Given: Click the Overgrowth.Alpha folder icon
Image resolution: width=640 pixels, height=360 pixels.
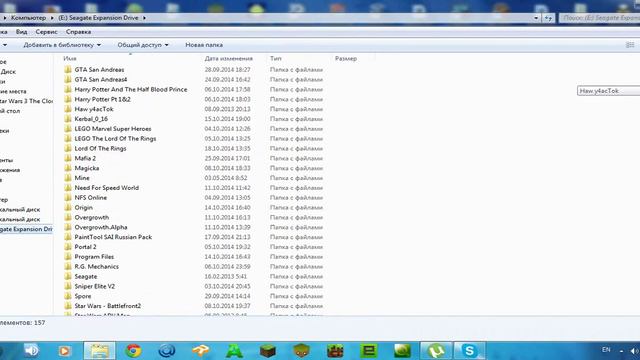Looking at the screenshot, I should (68, 227).
